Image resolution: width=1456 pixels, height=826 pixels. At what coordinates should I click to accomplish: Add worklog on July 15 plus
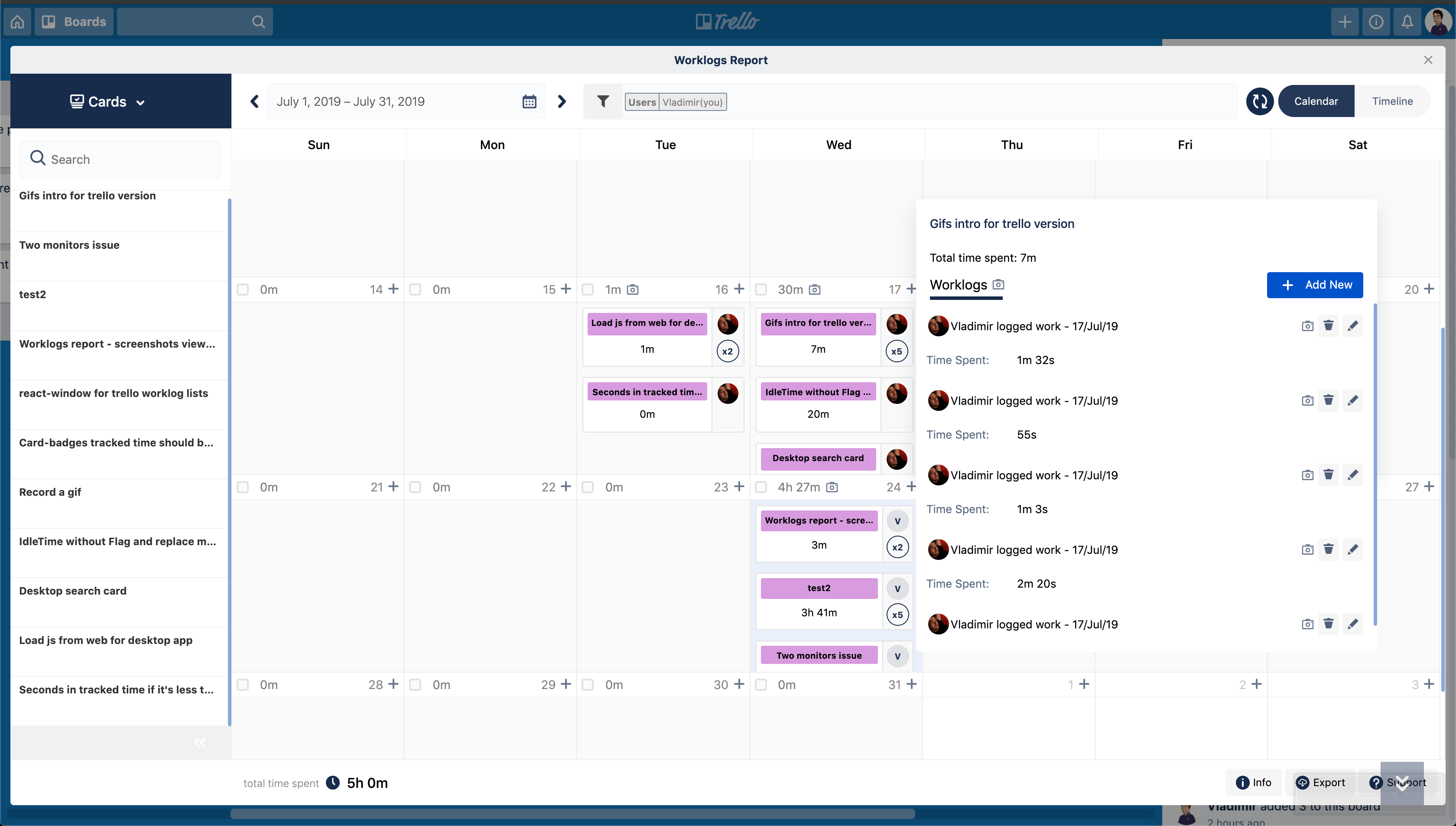pos(566,289)
